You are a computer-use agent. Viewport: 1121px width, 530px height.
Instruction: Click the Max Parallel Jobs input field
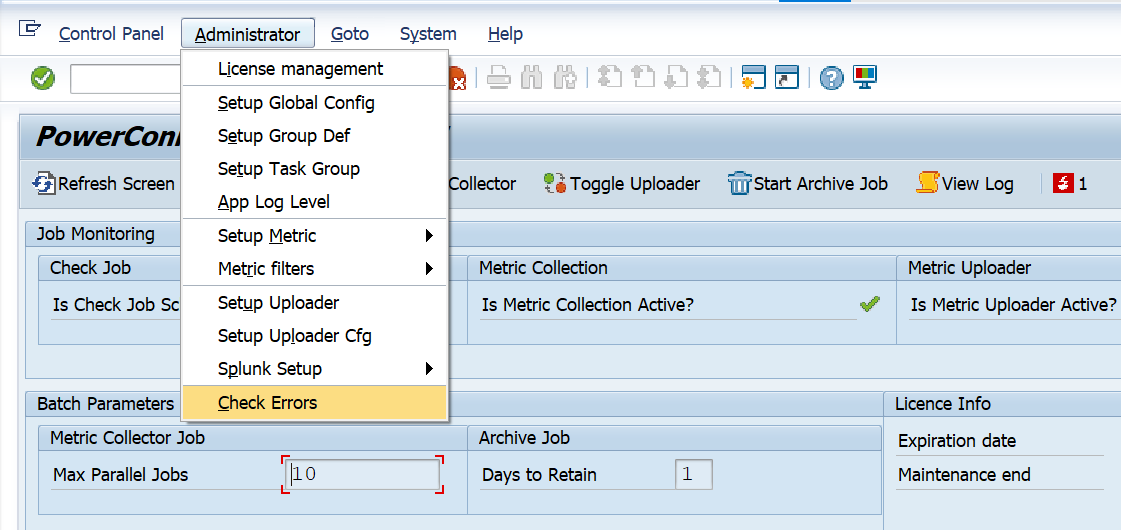point(362,474)
